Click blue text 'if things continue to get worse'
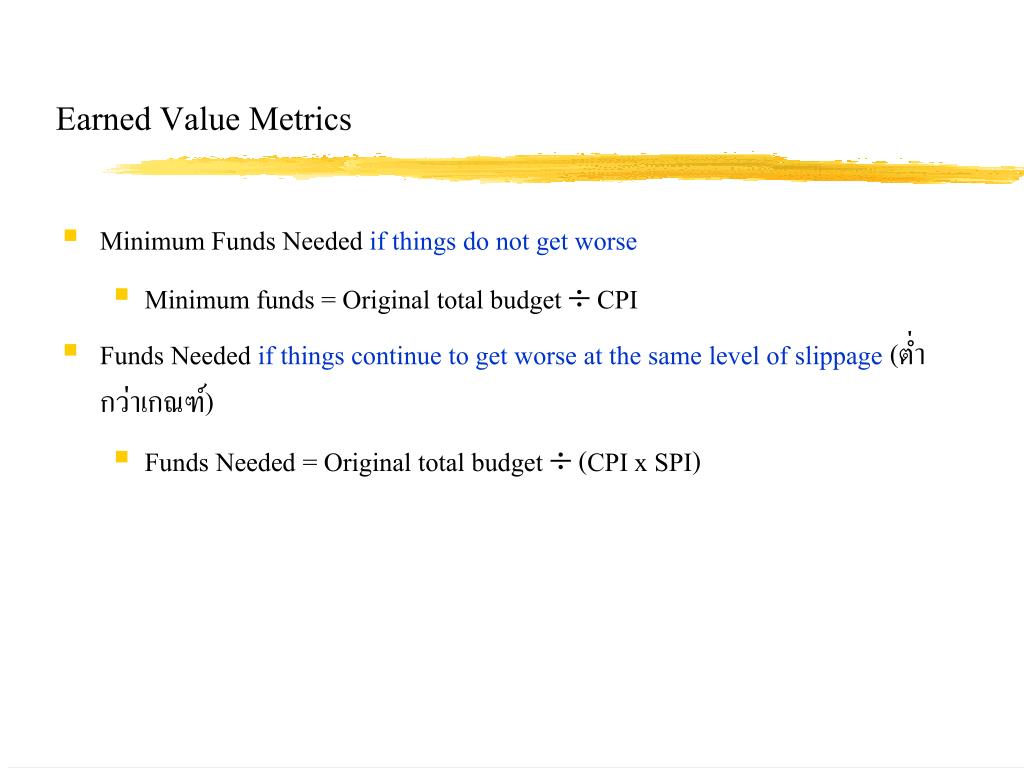The image size is (1024, 768). [x=417, y=357]
